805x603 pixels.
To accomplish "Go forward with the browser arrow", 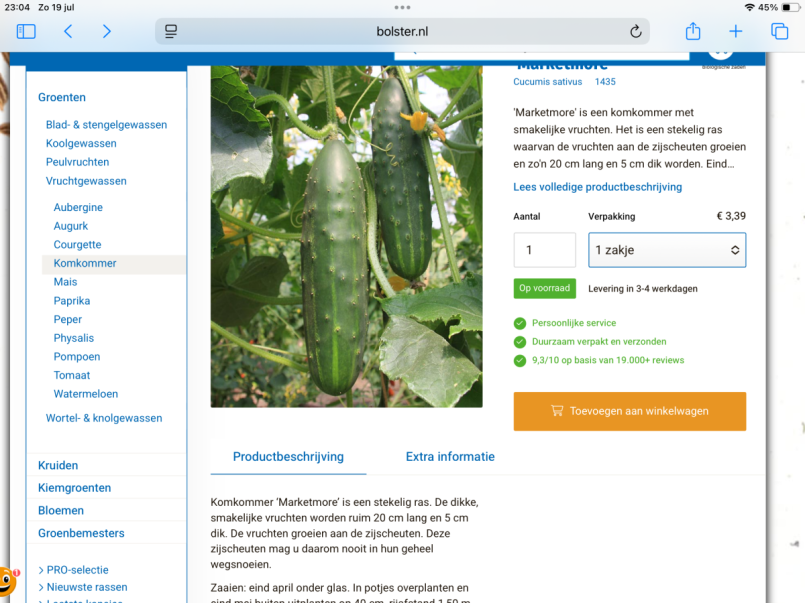I will (x=106, y=31).
